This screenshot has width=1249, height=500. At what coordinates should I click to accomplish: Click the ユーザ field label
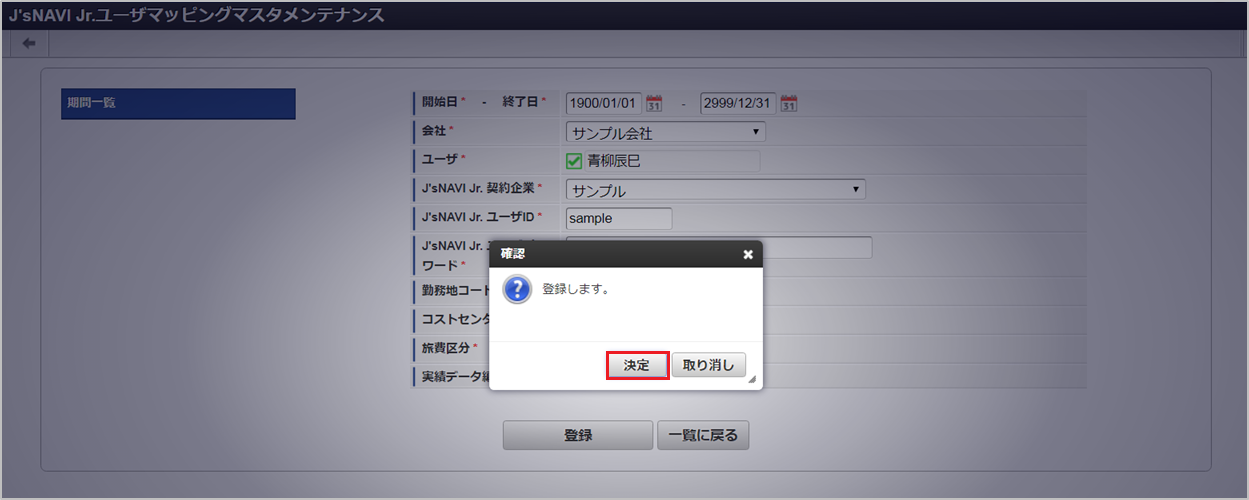[x=440, y=159]
